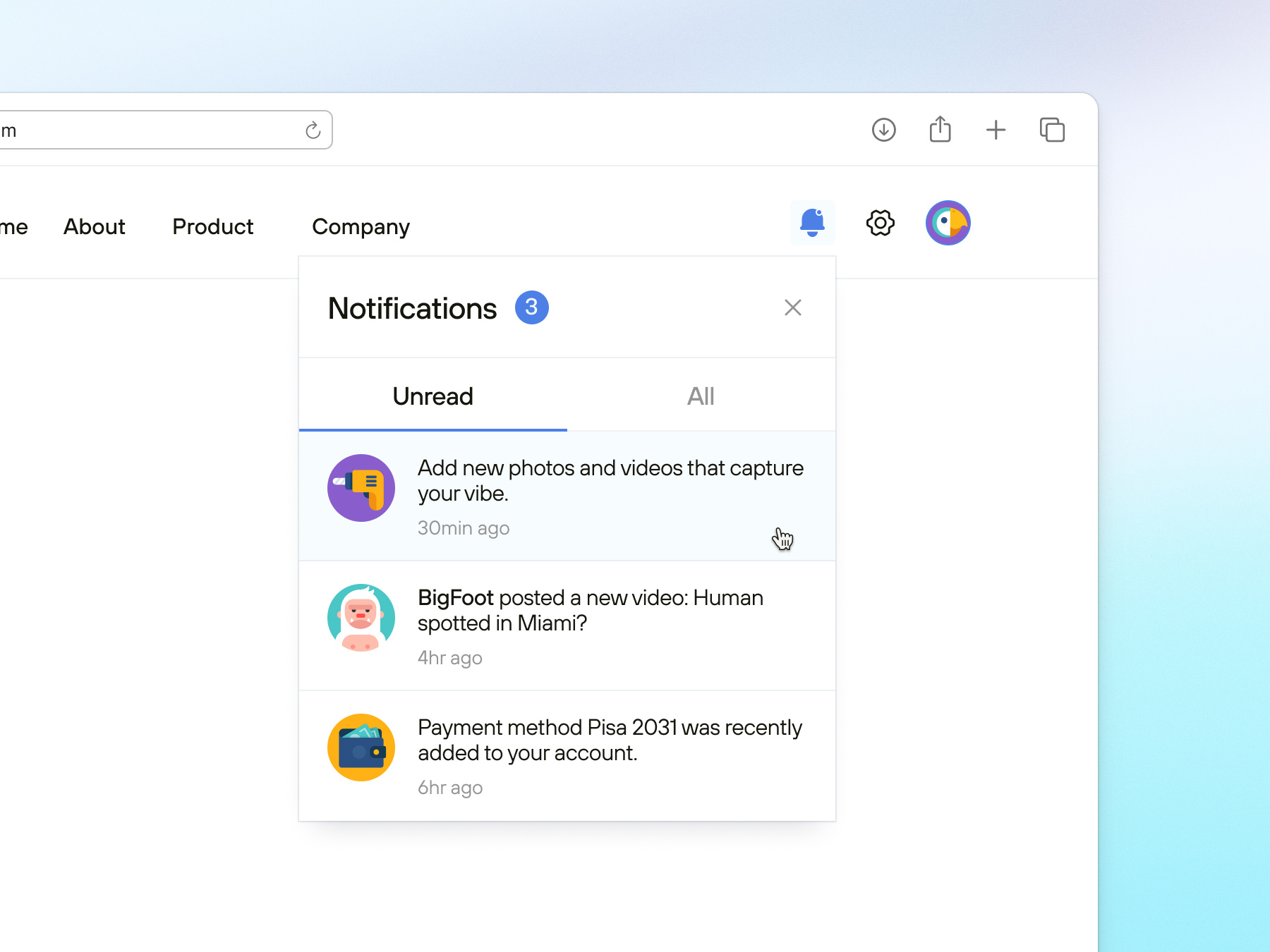The image size is (1270, 952).
Task: Select the Unread notifications tab
Action: tap(433, 396)
